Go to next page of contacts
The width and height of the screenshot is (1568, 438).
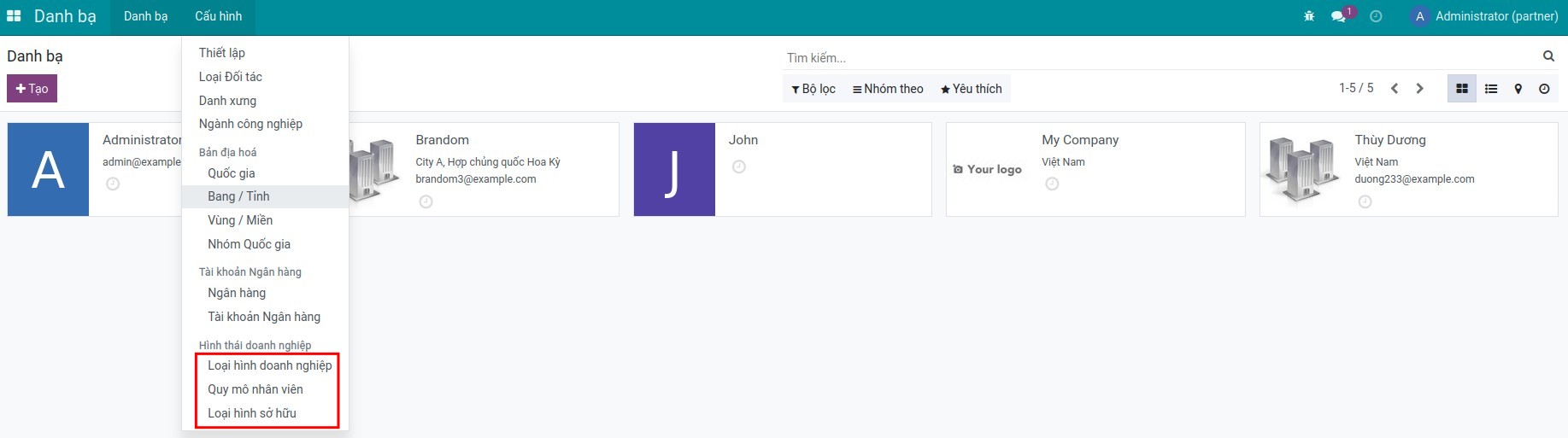pos(1420,89)
